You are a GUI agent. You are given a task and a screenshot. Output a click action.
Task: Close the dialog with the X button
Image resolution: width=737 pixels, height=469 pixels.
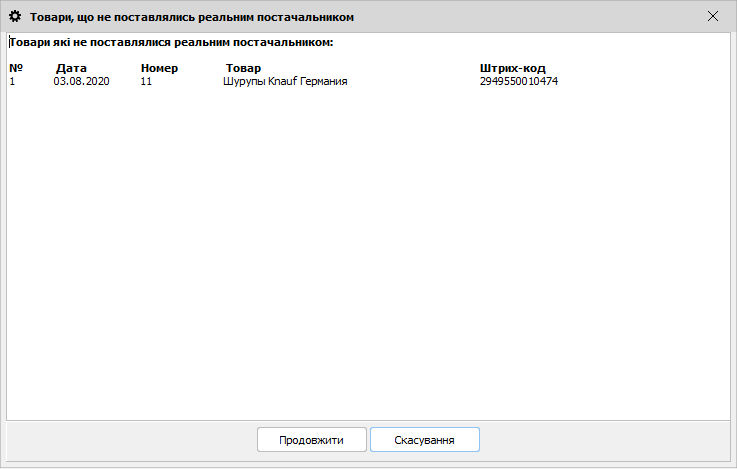[713, 17]
